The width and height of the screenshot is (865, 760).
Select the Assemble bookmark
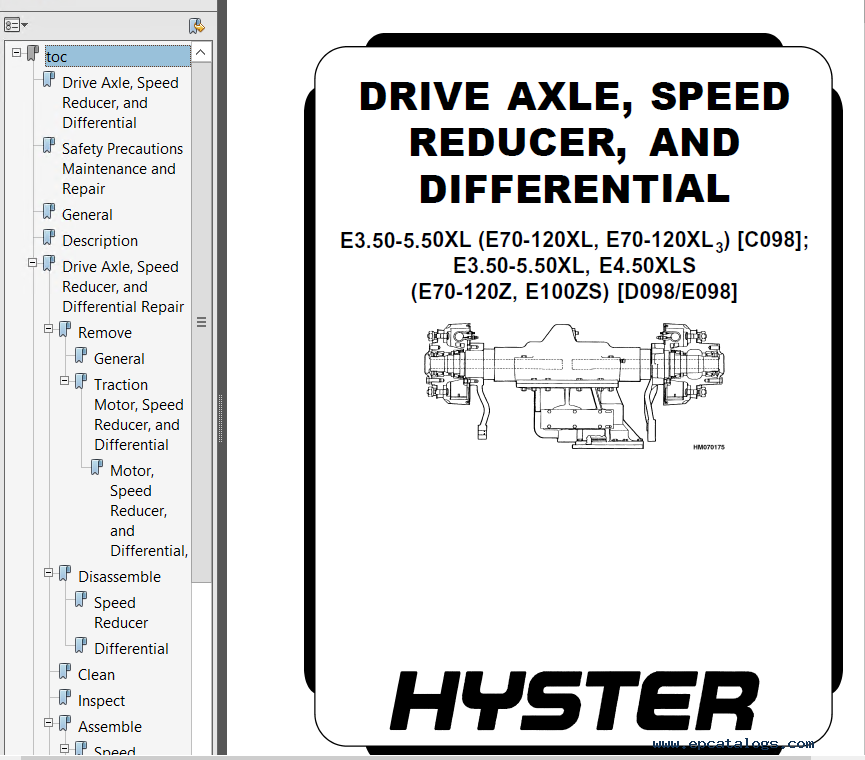coord(110,726)
